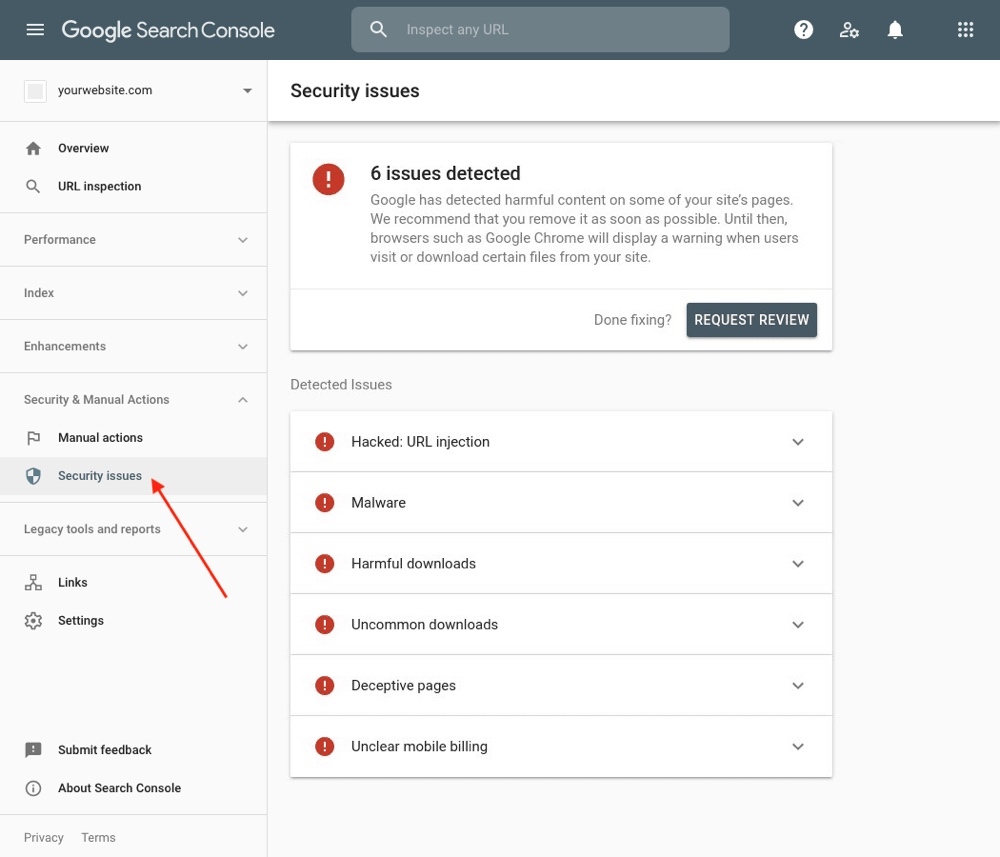Viewport: 1000px width, 857px height.
Task: Click the Help question mark icon
Action: 803,30
